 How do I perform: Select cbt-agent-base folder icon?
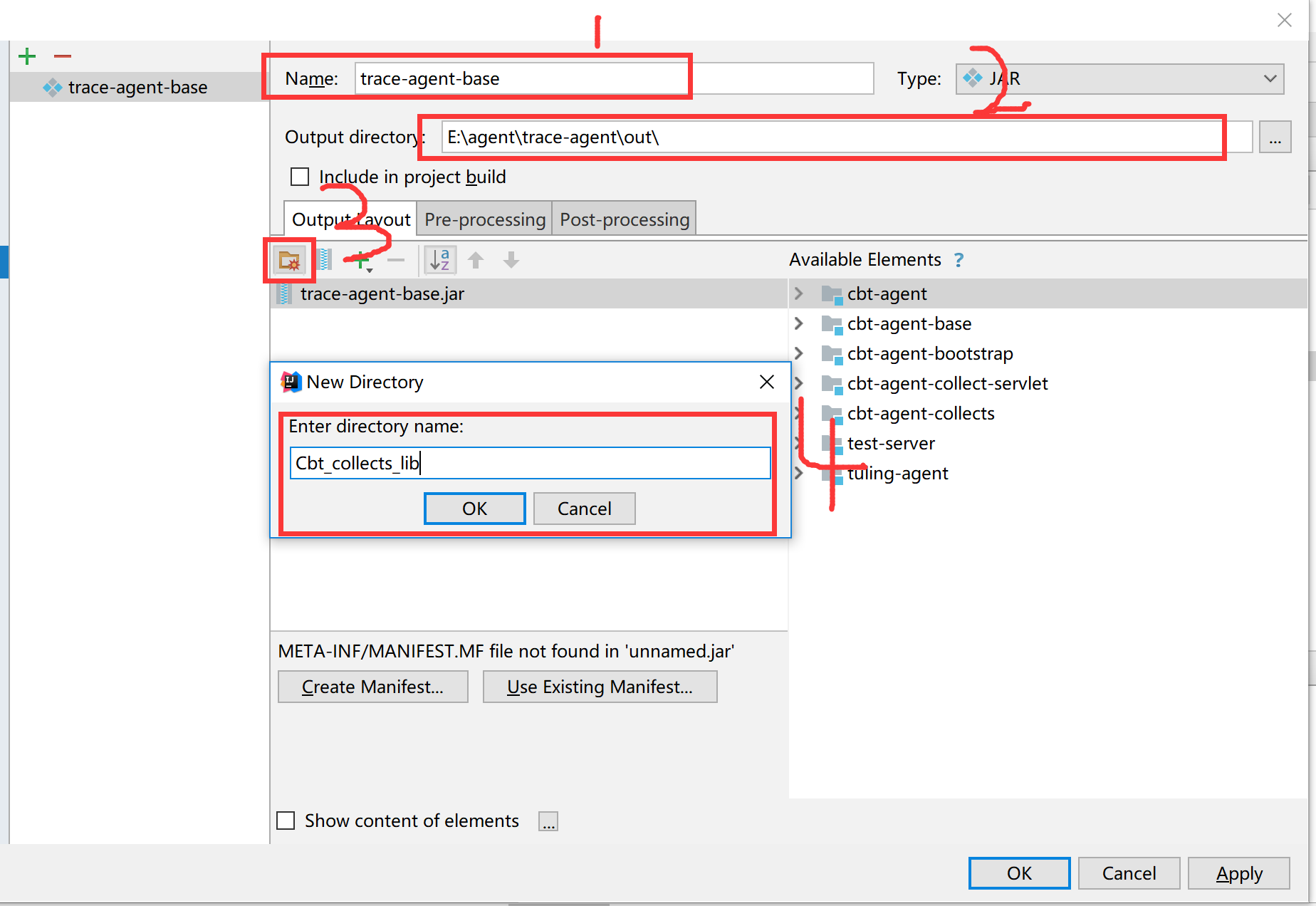click(832, 324)
